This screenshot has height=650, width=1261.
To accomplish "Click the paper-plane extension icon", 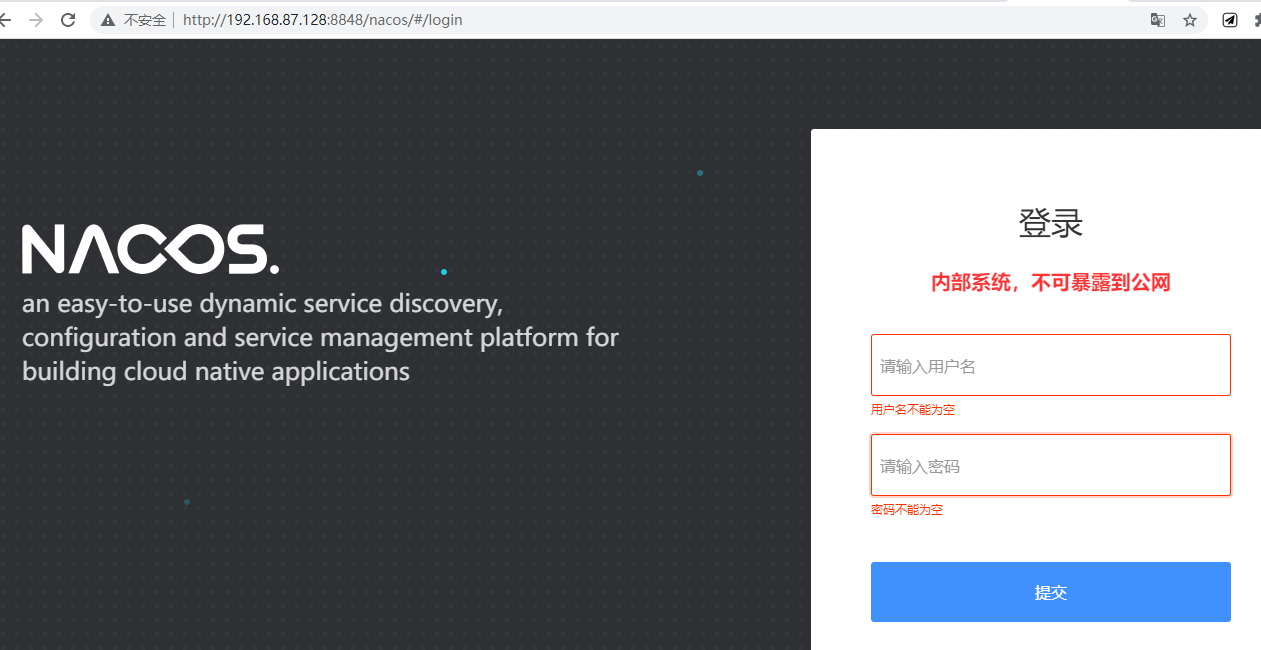I will click(1230, 20).
